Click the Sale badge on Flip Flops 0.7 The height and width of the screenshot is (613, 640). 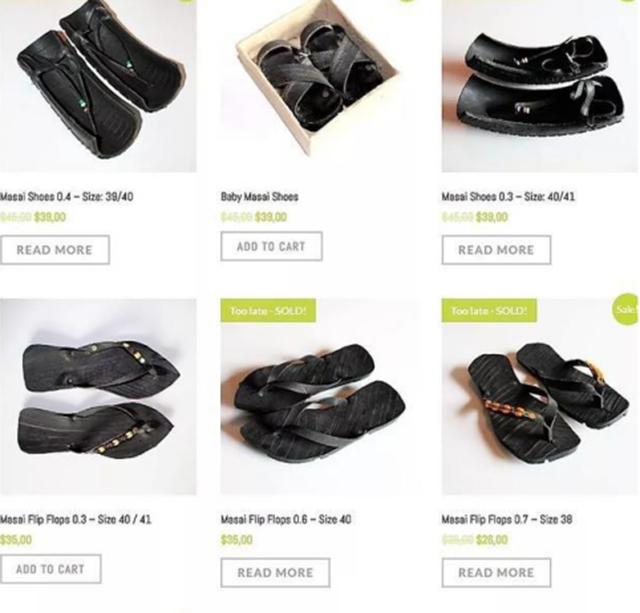coord(627,309)
